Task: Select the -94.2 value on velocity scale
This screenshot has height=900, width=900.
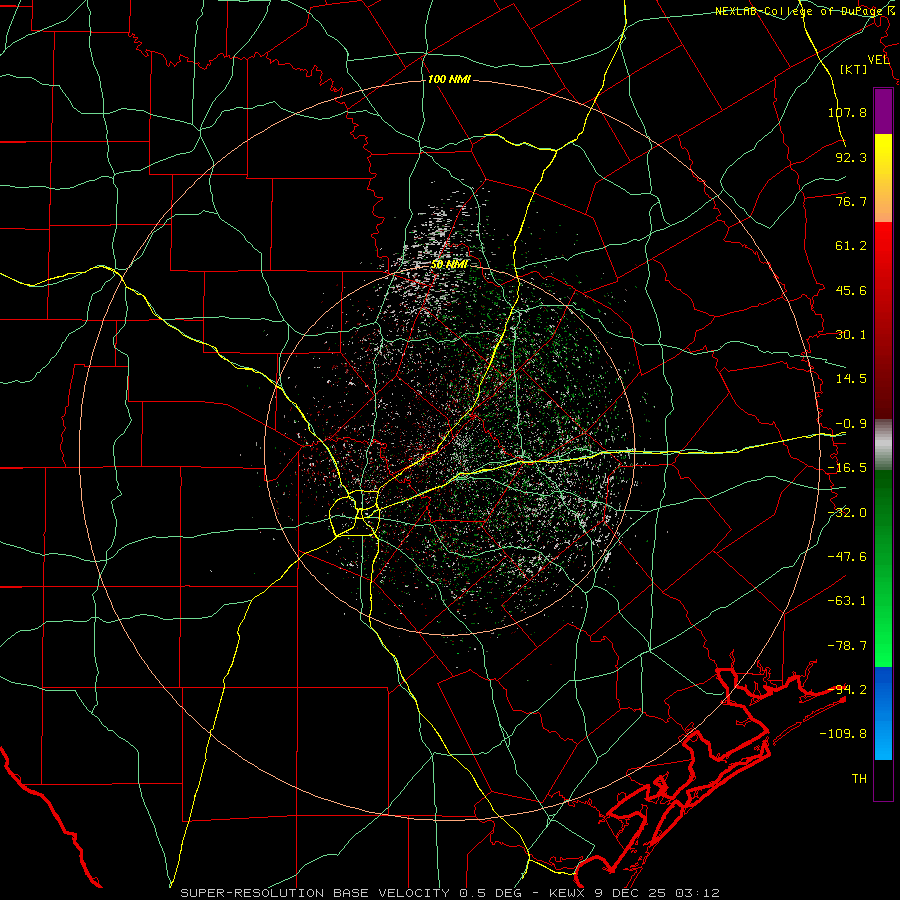Action: tap(847, 690)
